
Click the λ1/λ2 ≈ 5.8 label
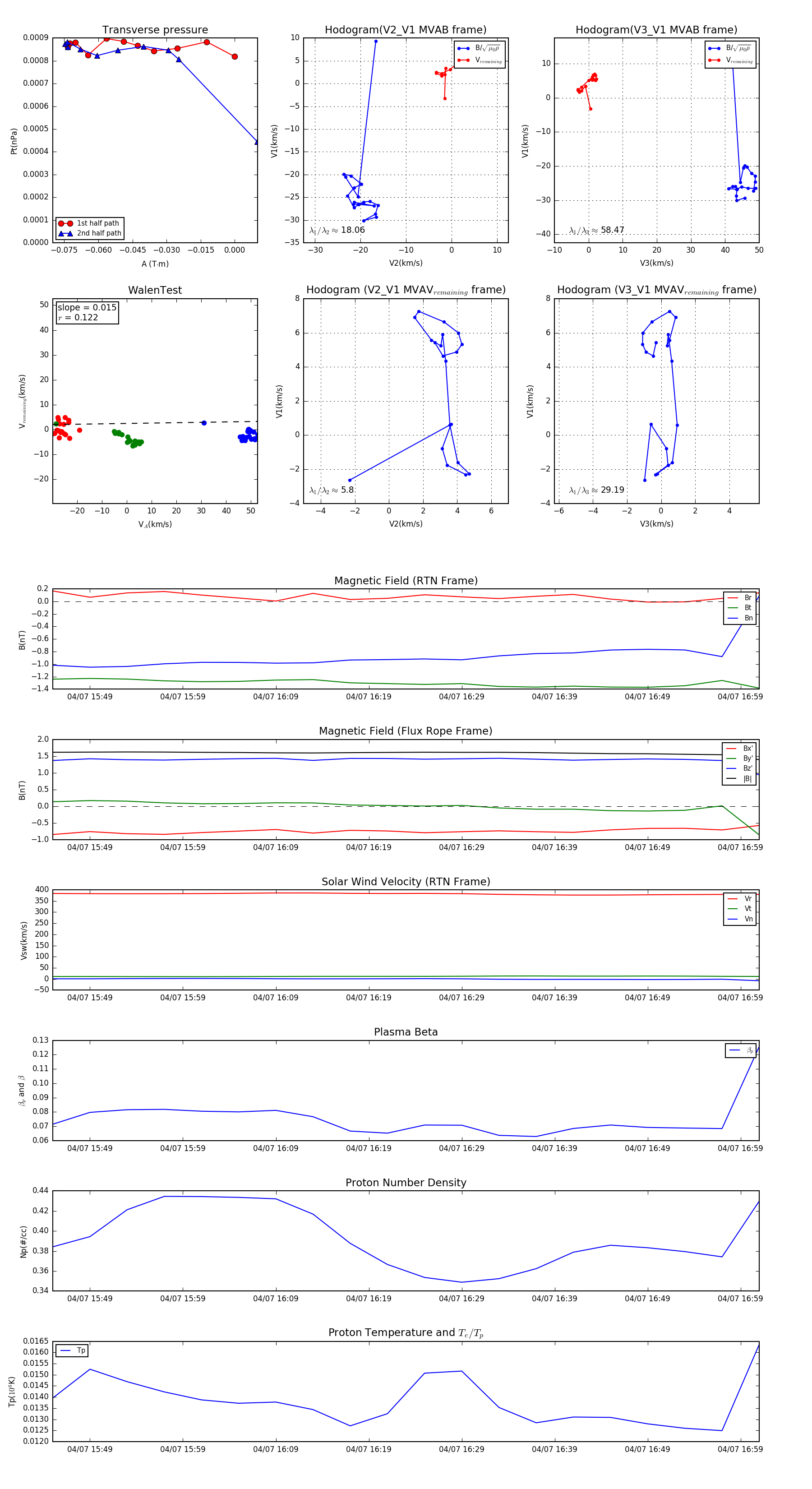tap(332, 490)
